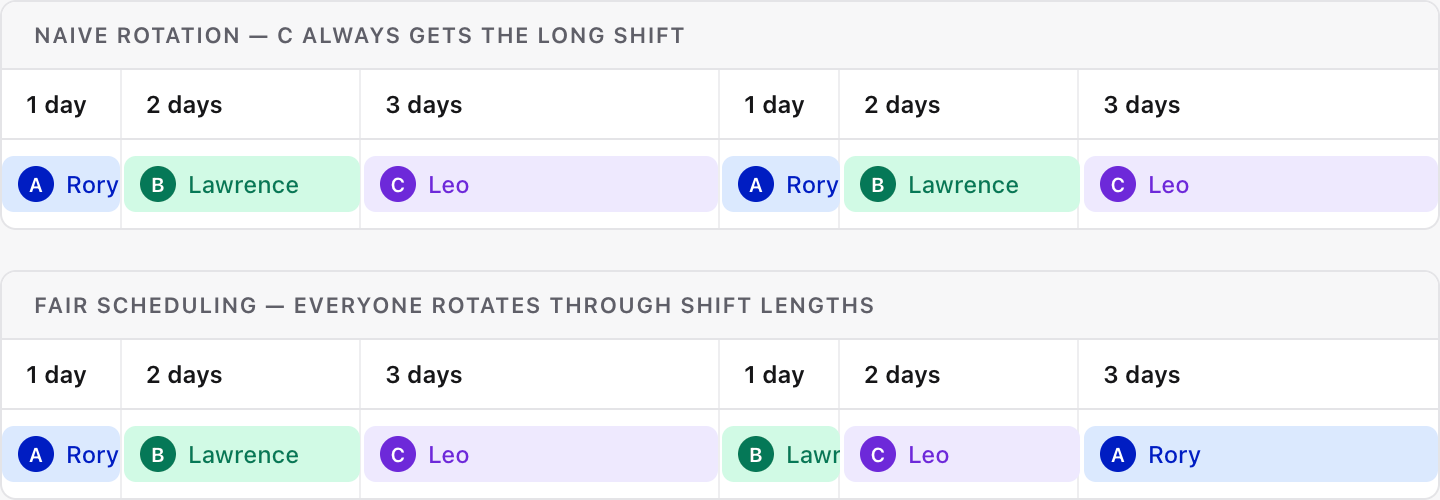Click the A avatar in Naive Rotation's second cycle
The height and width of the screenshot is (500, 1440).
click(x=756, y=185)
